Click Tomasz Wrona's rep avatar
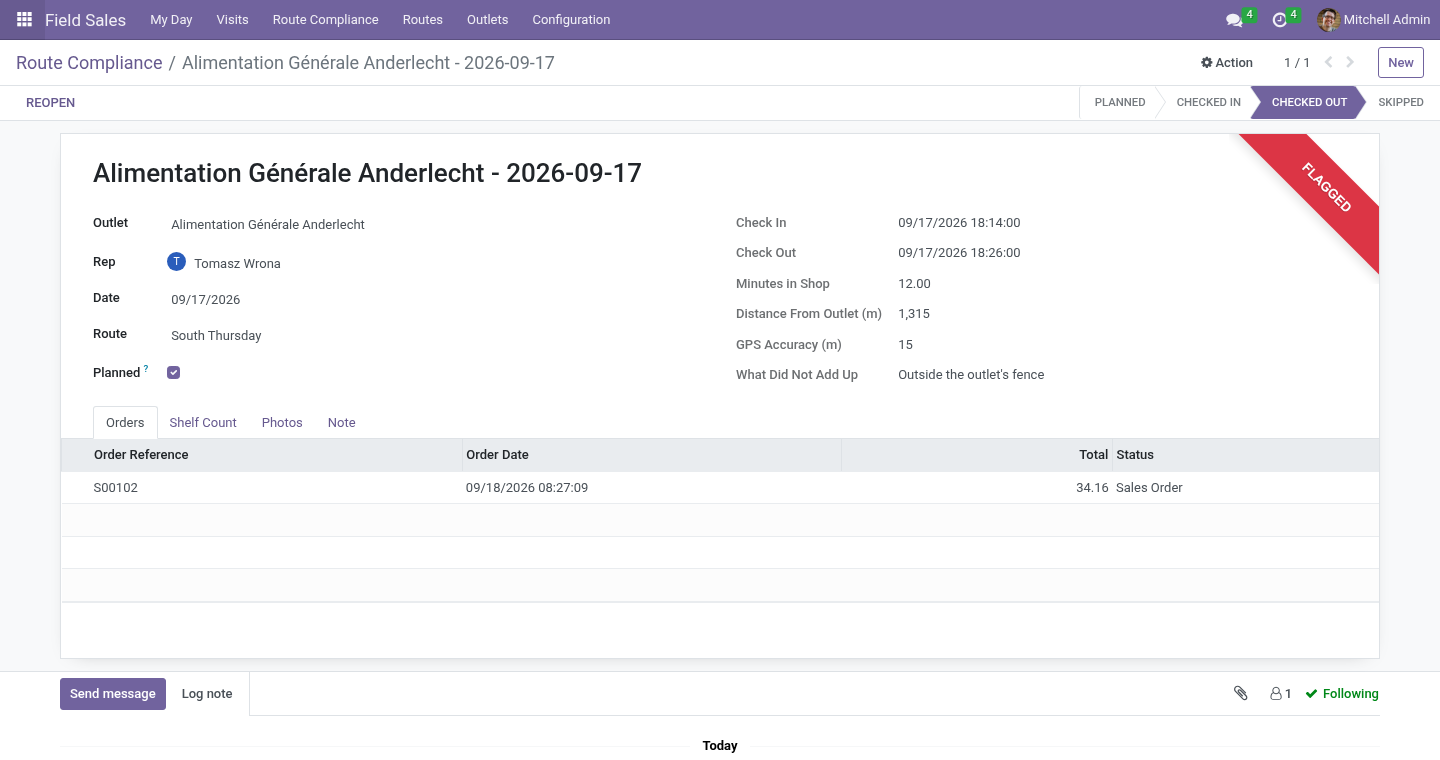Image resolution: width=1440 pixels, height=760 pixels. (x=177, y=262)
